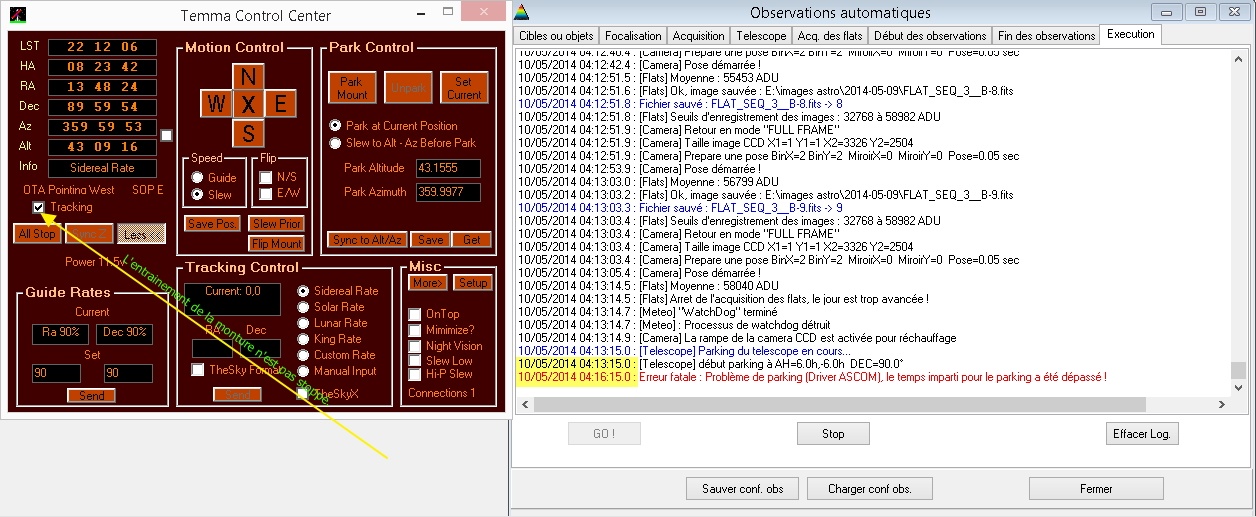
Task: Expand options with the More> button
Action: [x=427, y=283]
